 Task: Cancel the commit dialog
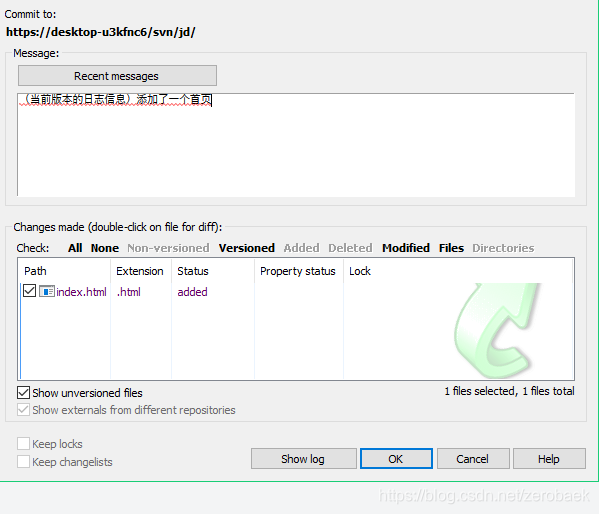click(473, 459)
